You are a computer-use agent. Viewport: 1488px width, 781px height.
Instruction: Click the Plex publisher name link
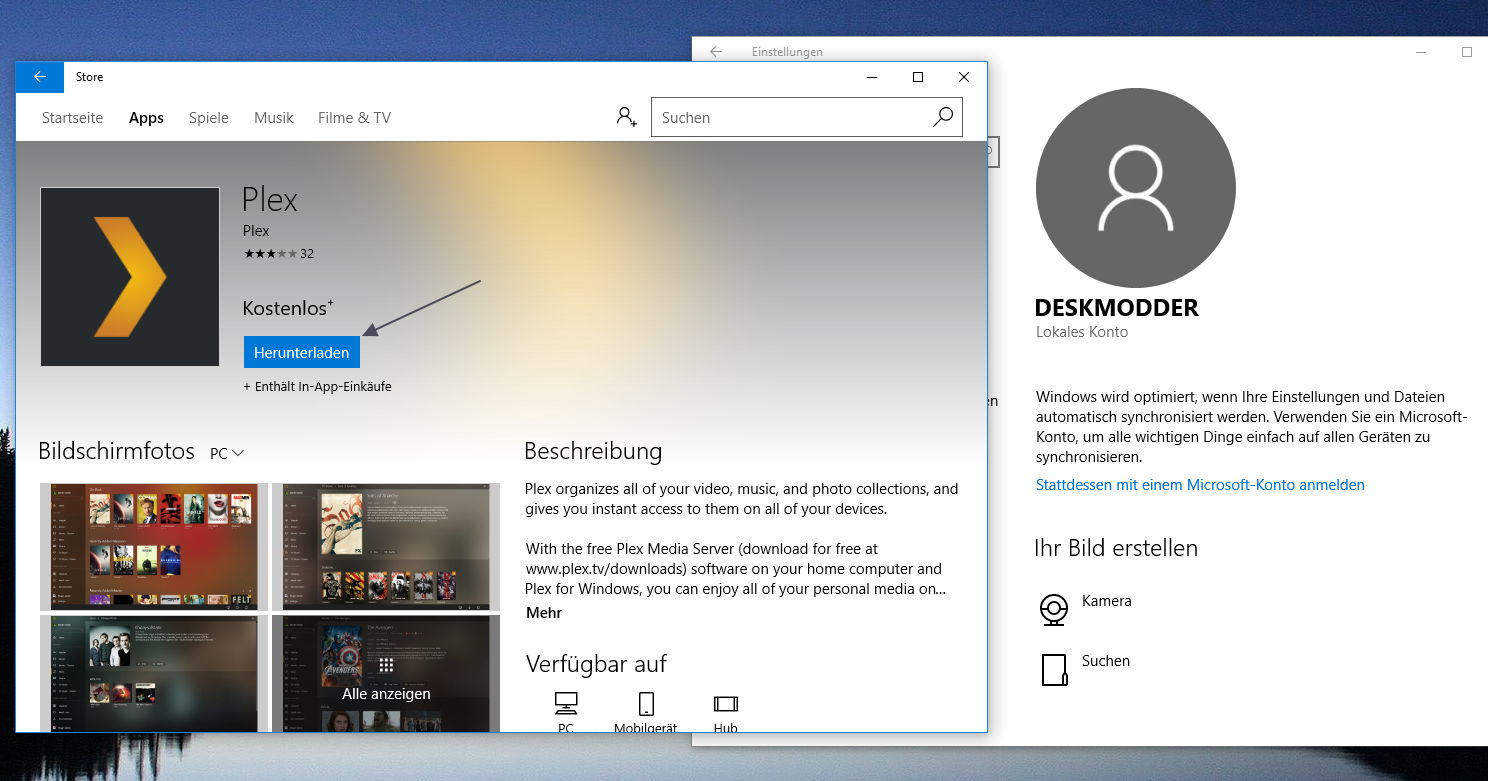[x=256, y=231]
